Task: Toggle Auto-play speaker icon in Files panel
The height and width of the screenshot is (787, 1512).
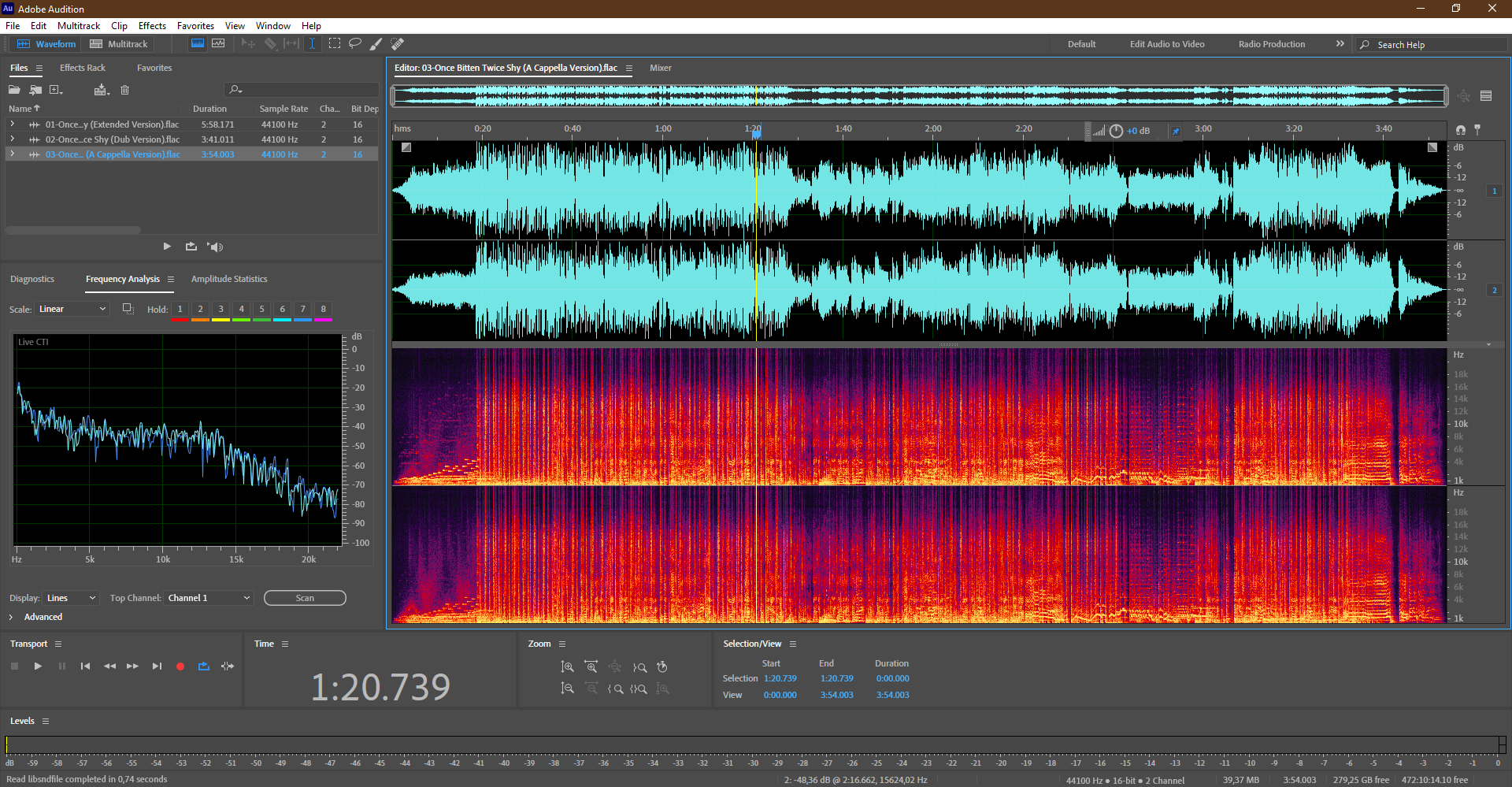Action: [x=215, y=247]
